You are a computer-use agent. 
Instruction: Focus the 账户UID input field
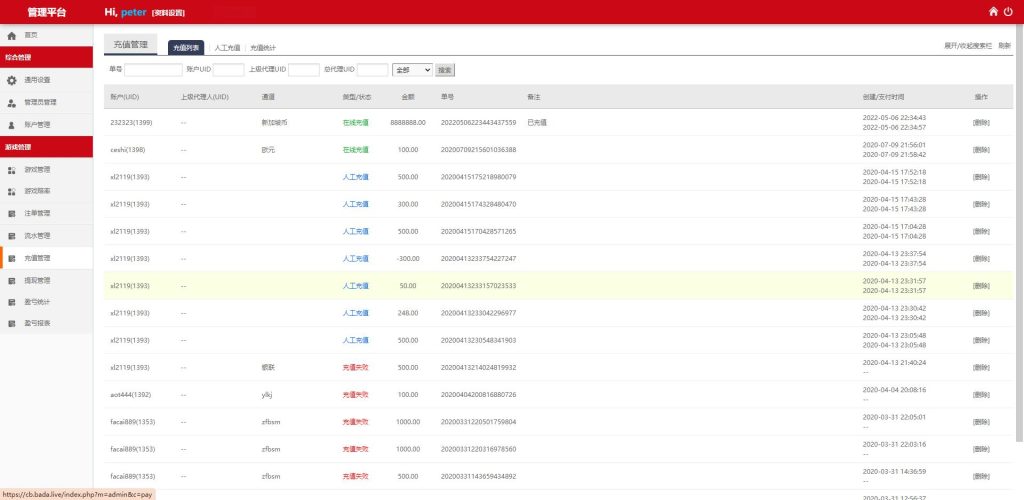pos(228,70)
